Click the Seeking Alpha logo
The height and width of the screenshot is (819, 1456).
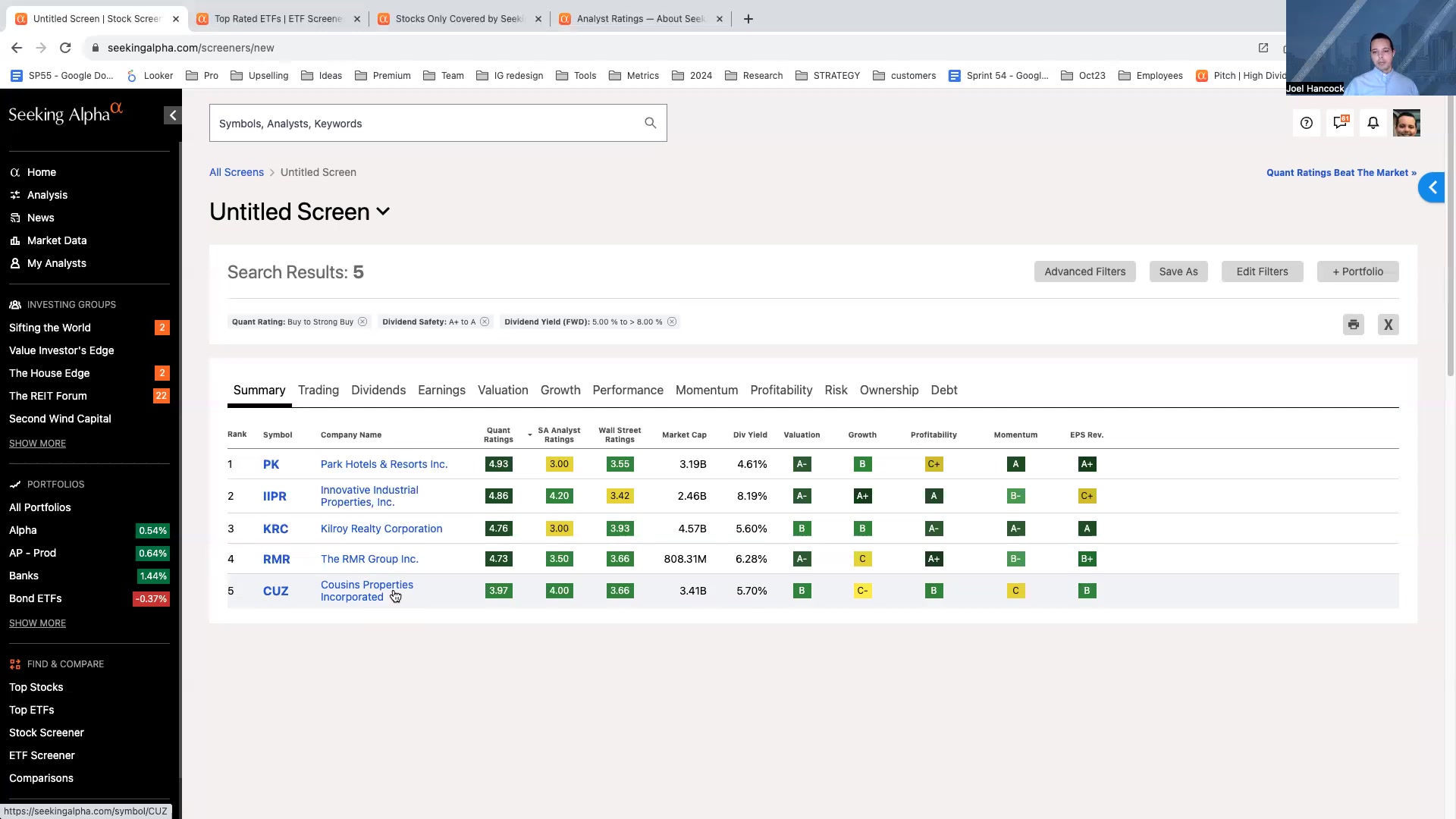[65, 114]
